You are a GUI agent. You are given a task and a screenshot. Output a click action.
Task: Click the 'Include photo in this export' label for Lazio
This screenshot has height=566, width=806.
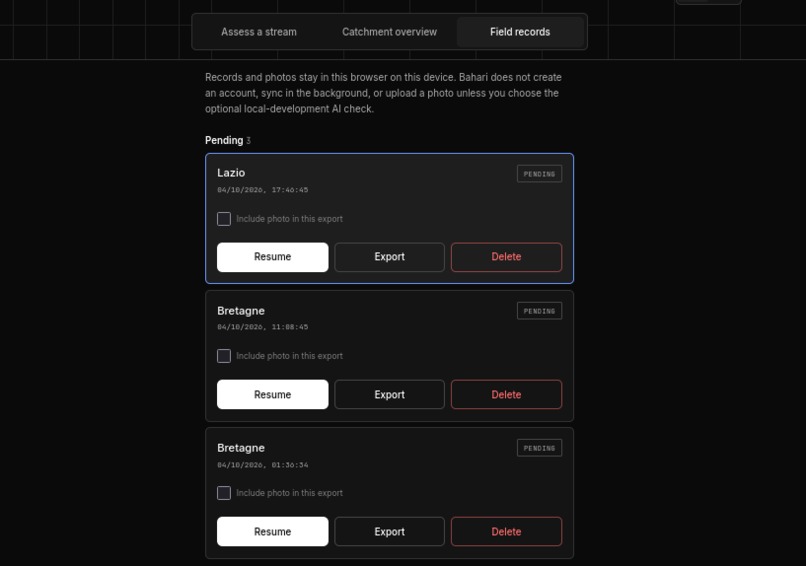[x=289, y=219]
